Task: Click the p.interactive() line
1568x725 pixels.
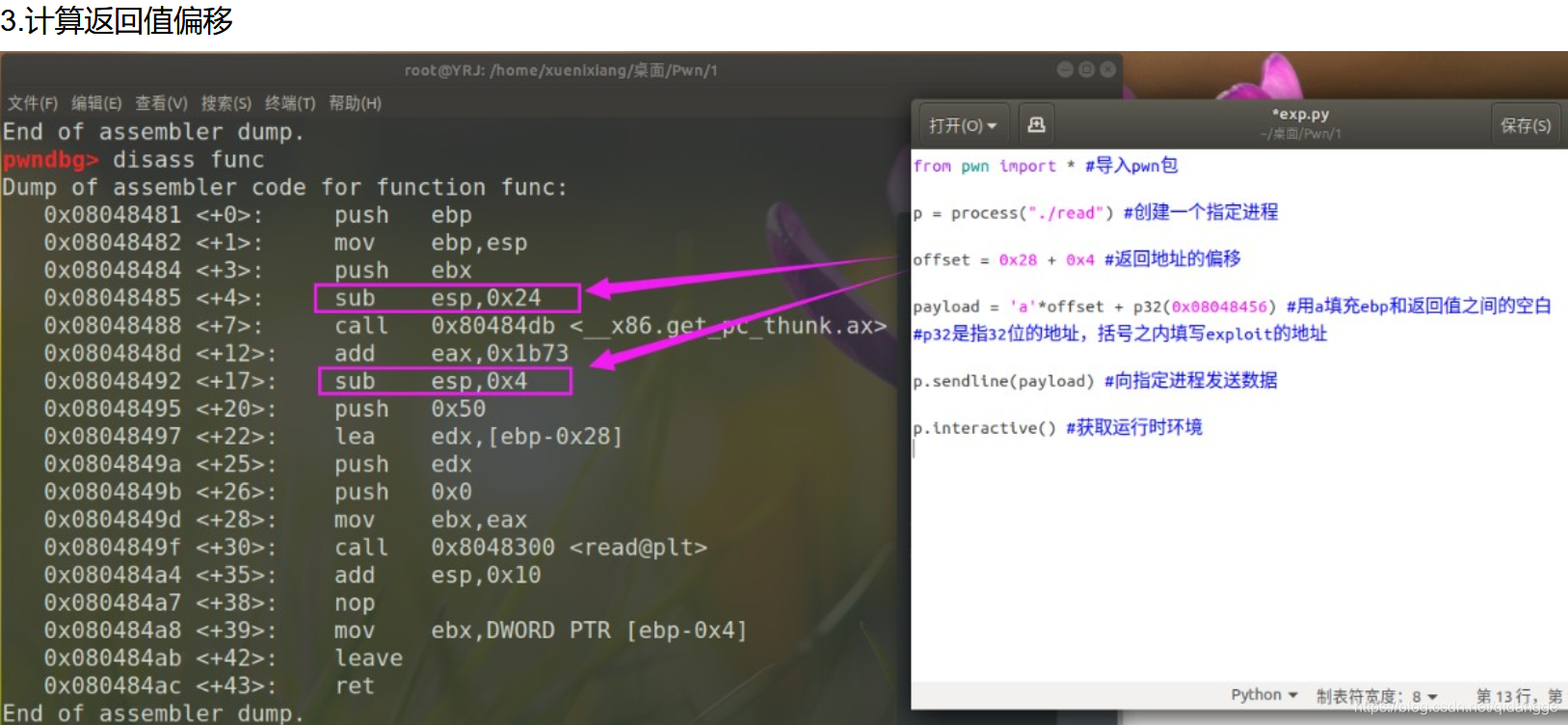Action: [x=1057, y=427]
